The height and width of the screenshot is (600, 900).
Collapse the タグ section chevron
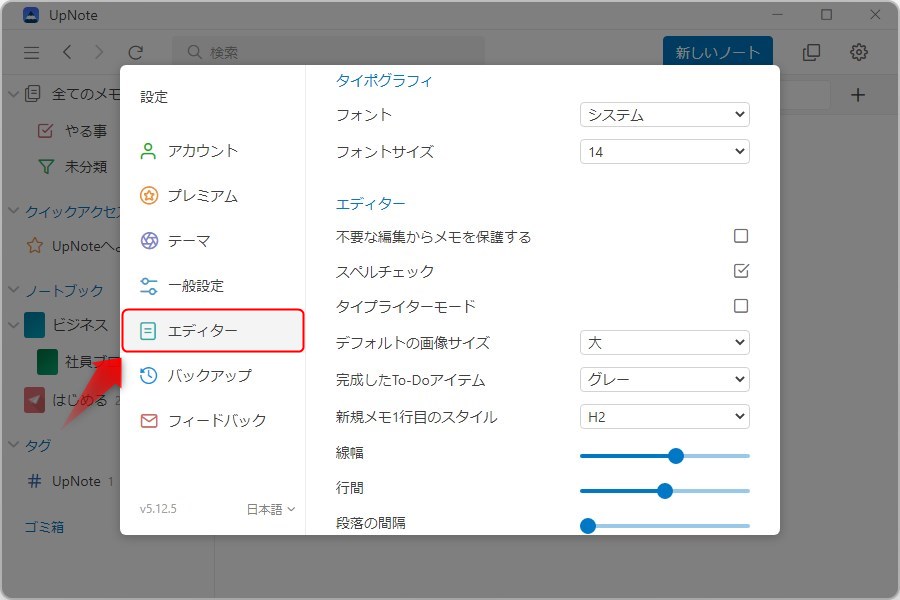[x=13, y=444]
